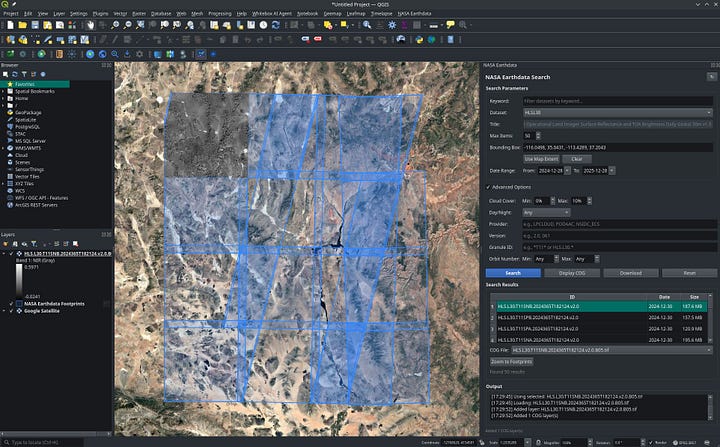Expand the Spatial Bookmarks tree item

tap(3, 91)
